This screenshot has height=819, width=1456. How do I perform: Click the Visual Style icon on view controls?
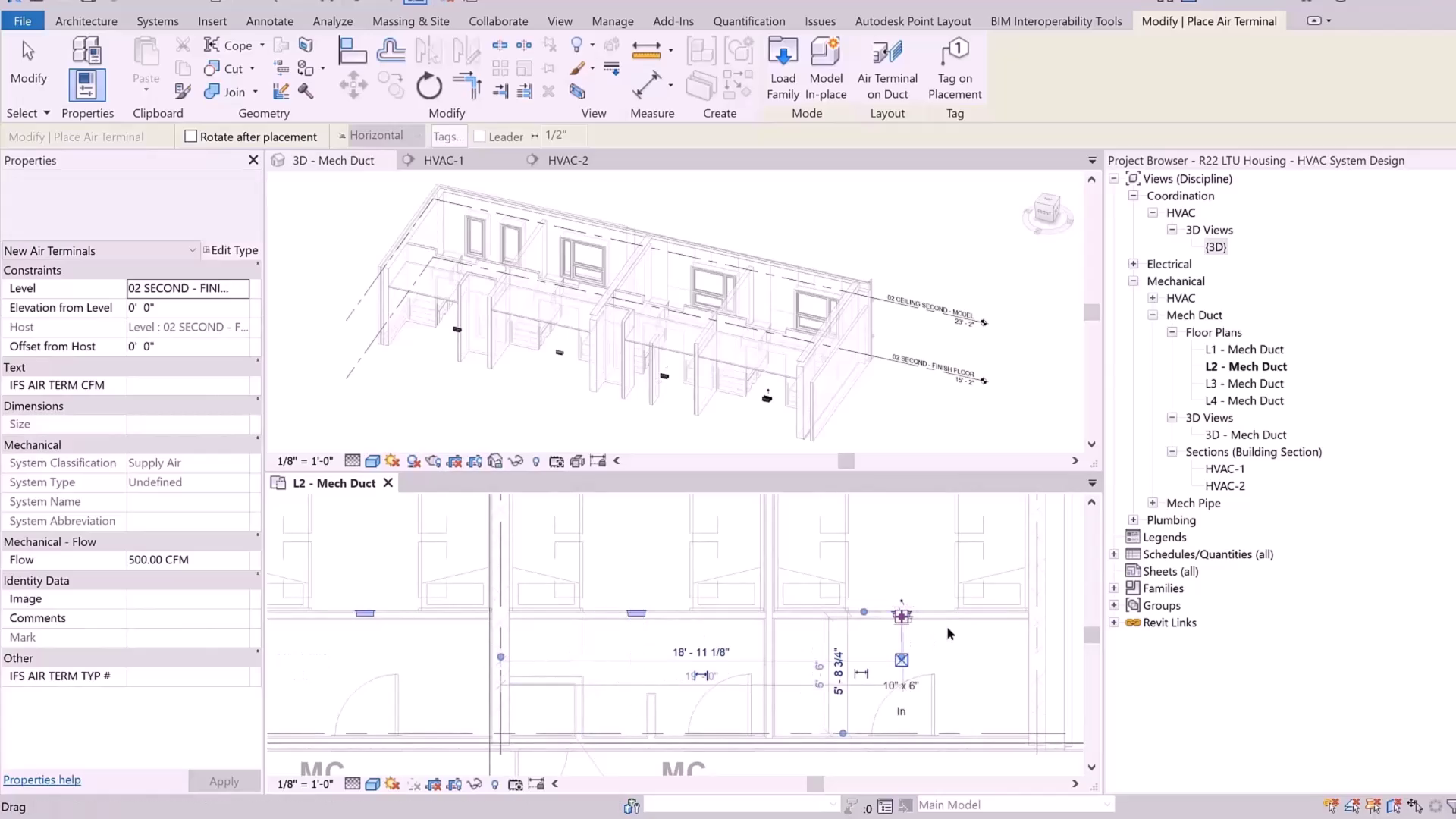click(372, 460)
